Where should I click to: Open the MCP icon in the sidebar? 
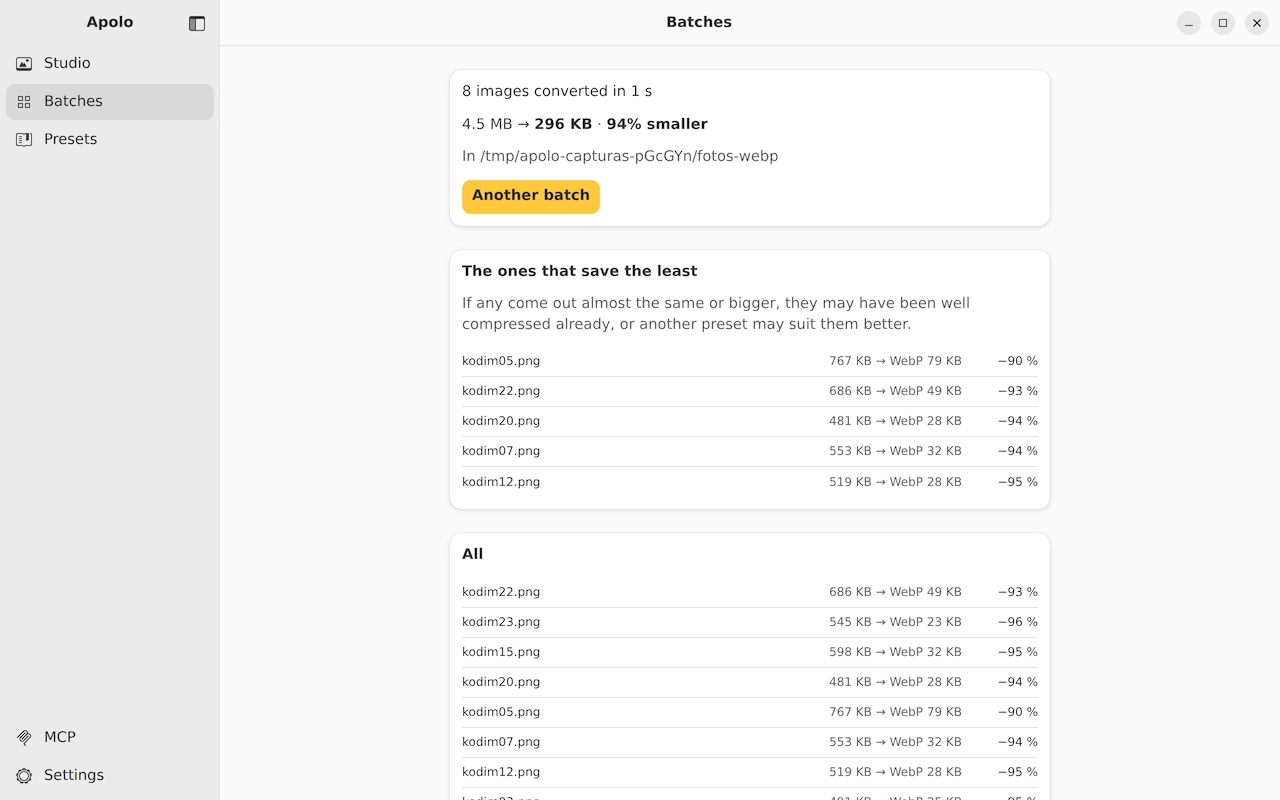point(24,737)
